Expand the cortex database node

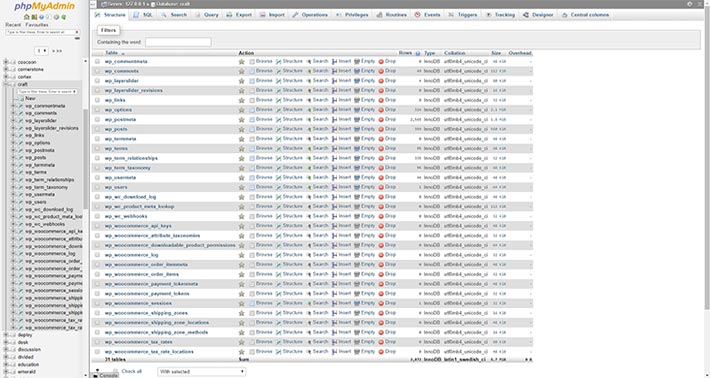pos(6,77)
